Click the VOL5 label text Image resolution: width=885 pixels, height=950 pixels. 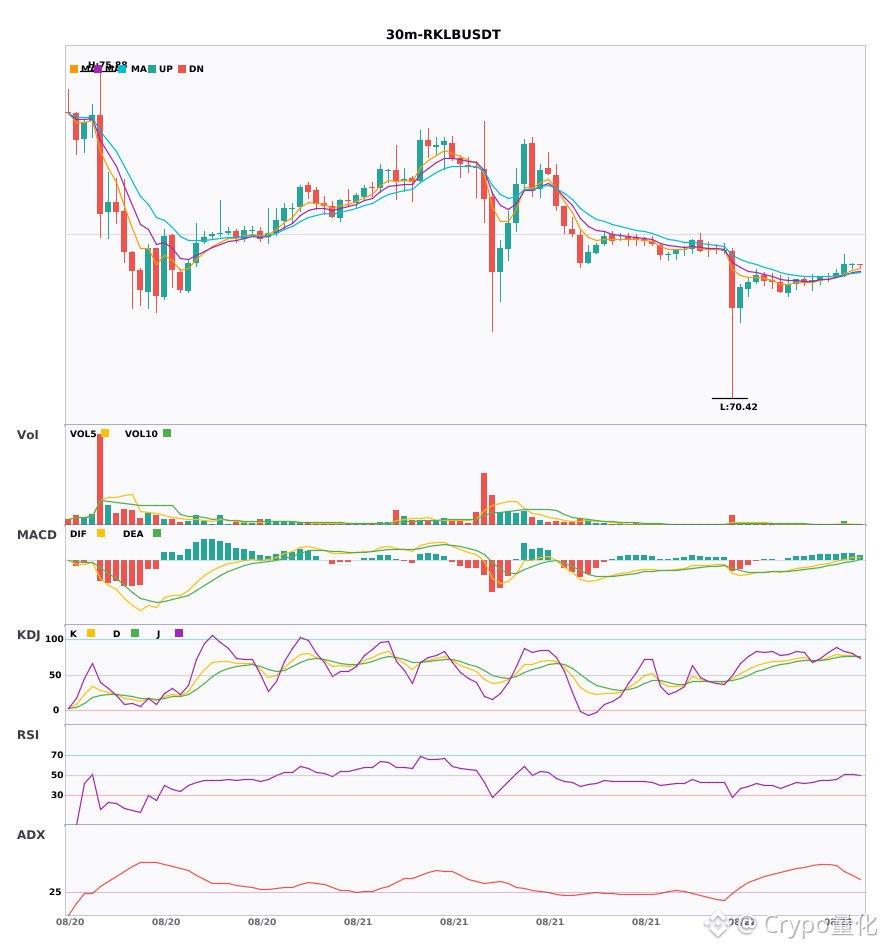(83, 434)
